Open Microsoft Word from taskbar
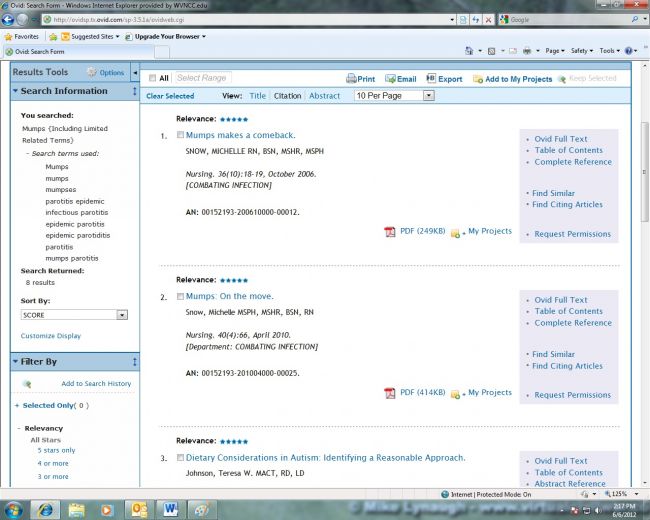This screenshot has height=520, width=650. (x=170, y=510)
